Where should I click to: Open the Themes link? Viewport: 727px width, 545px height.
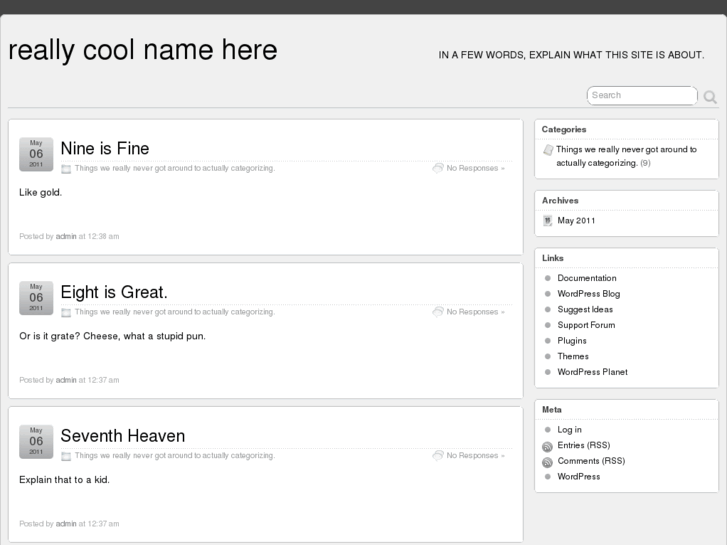click(x=573, y=357)
